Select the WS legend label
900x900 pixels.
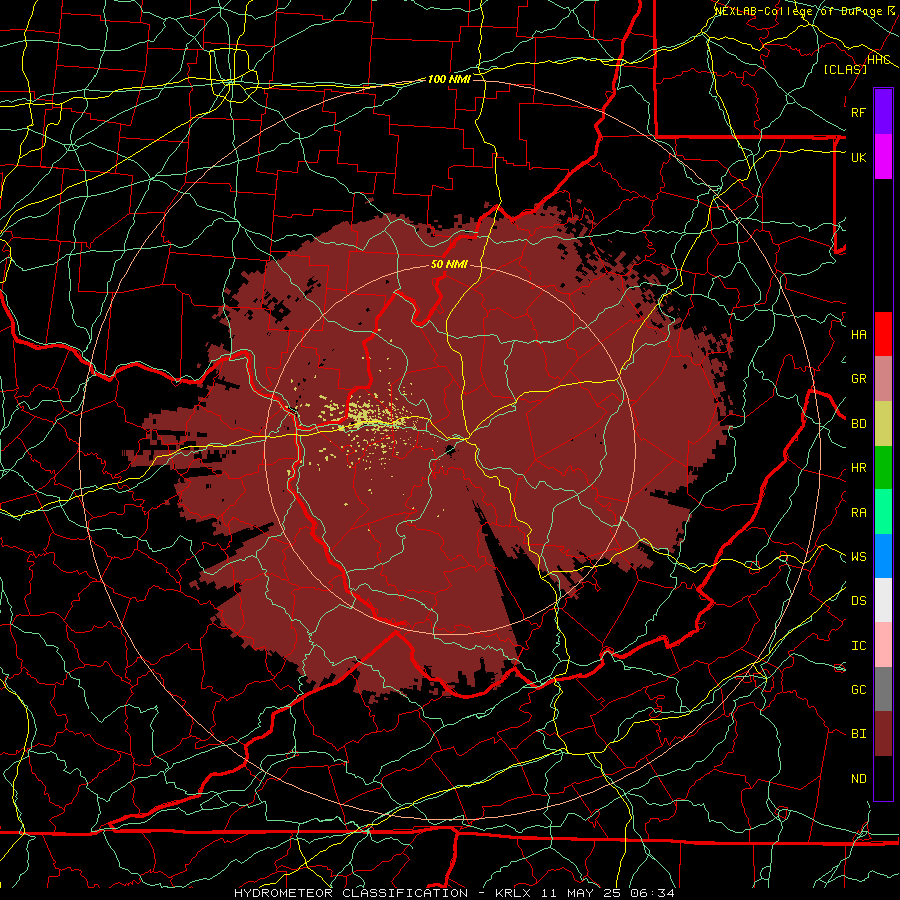859,557
